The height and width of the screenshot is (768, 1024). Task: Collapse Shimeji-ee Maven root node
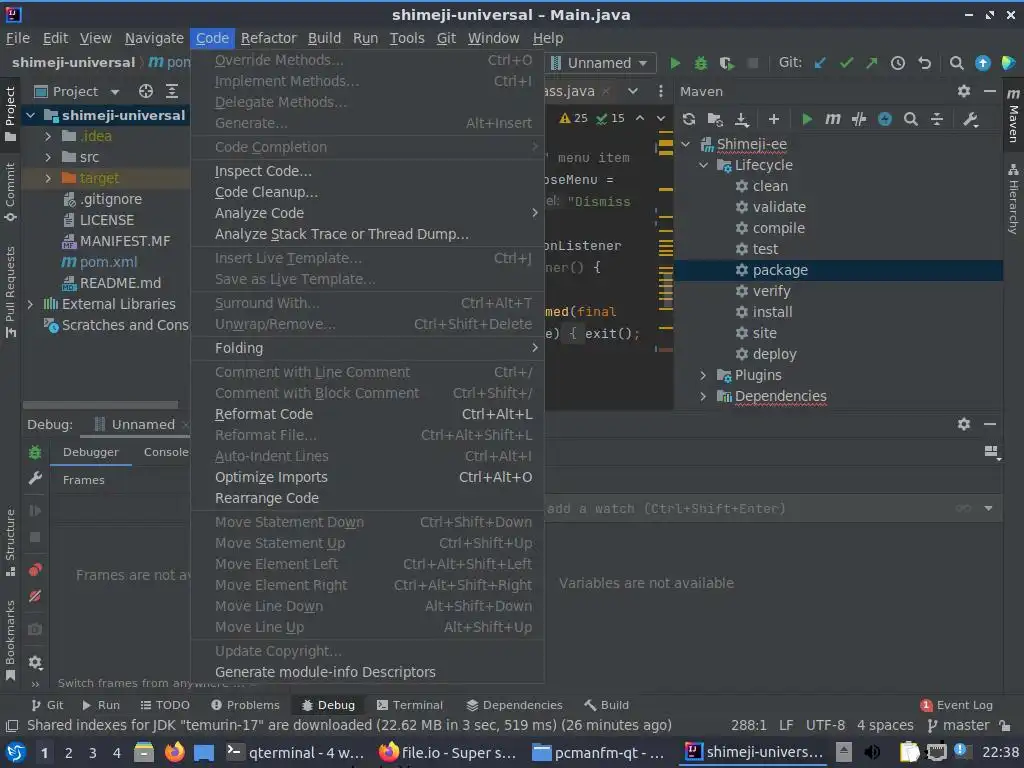click(686, 144)
